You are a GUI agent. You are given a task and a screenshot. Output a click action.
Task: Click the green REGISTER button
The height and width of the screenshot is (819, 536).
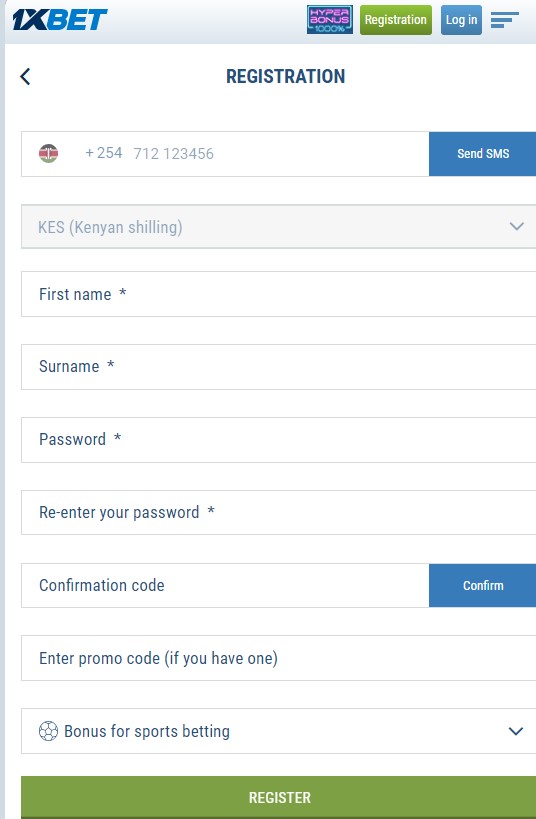coord(278,797)
